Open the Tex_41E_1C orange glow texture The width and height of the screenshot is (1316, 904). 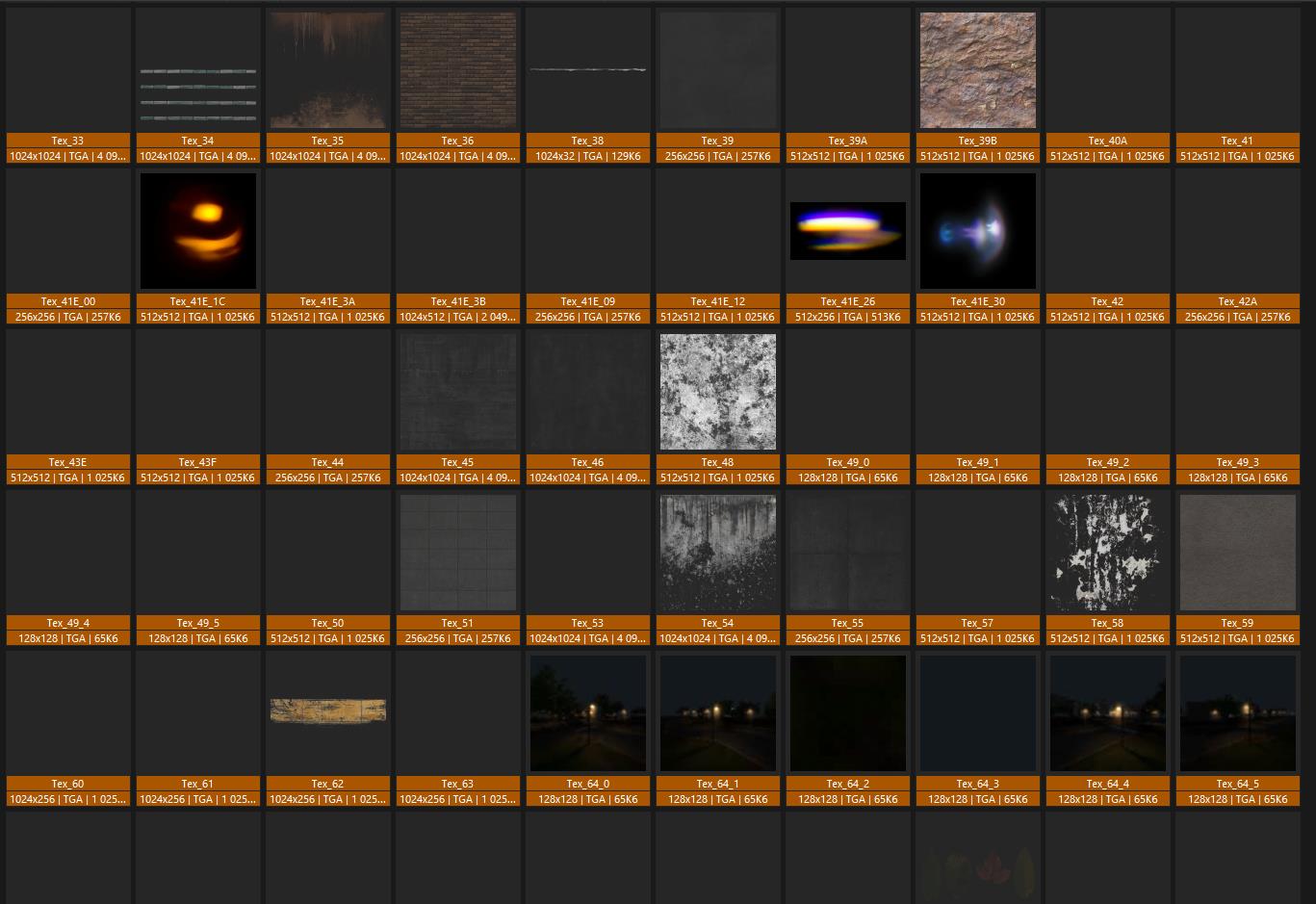(x=197, y=231)
